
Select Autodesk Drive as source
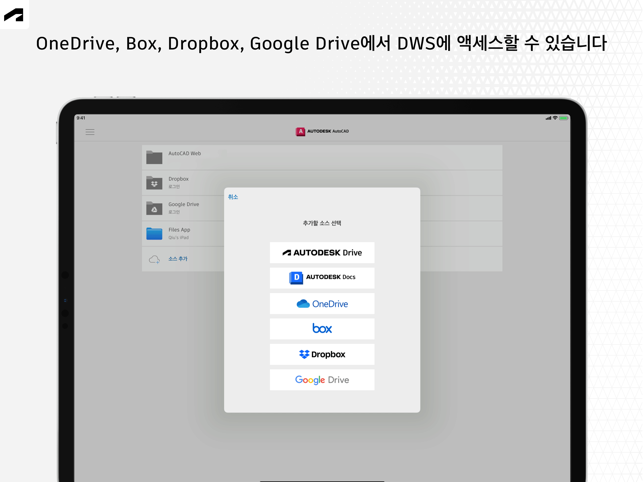[322, 253]
